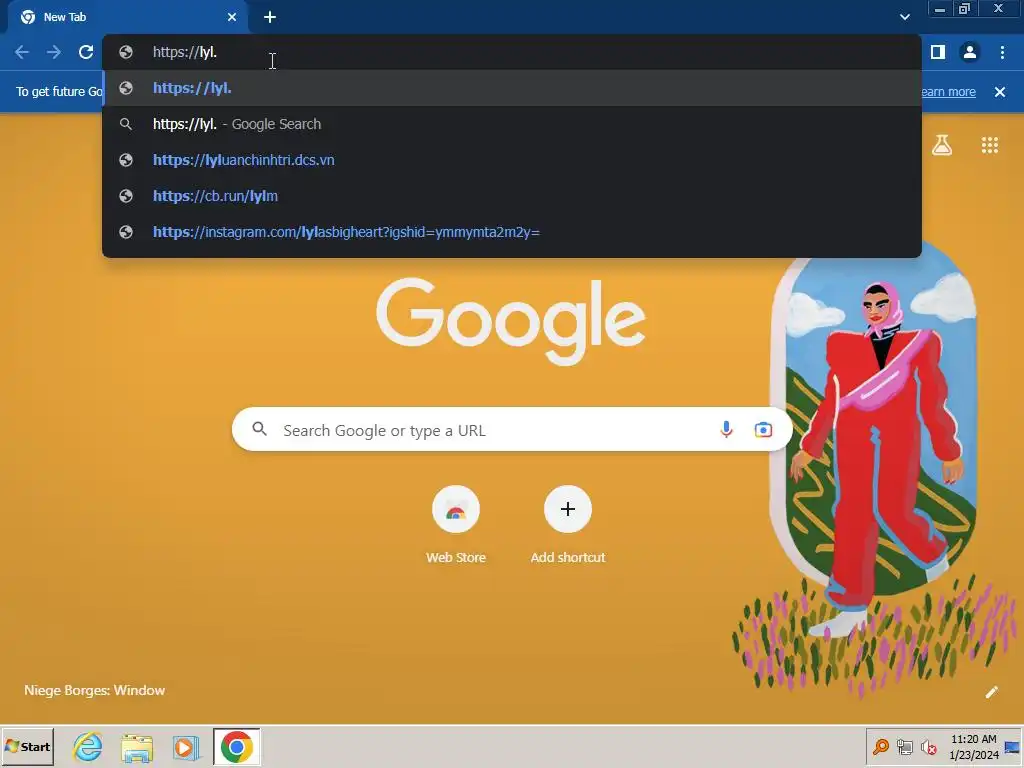1024x768 pixels.
Task: Customize Chrome with the pencil icon
Action: (991, 692)
